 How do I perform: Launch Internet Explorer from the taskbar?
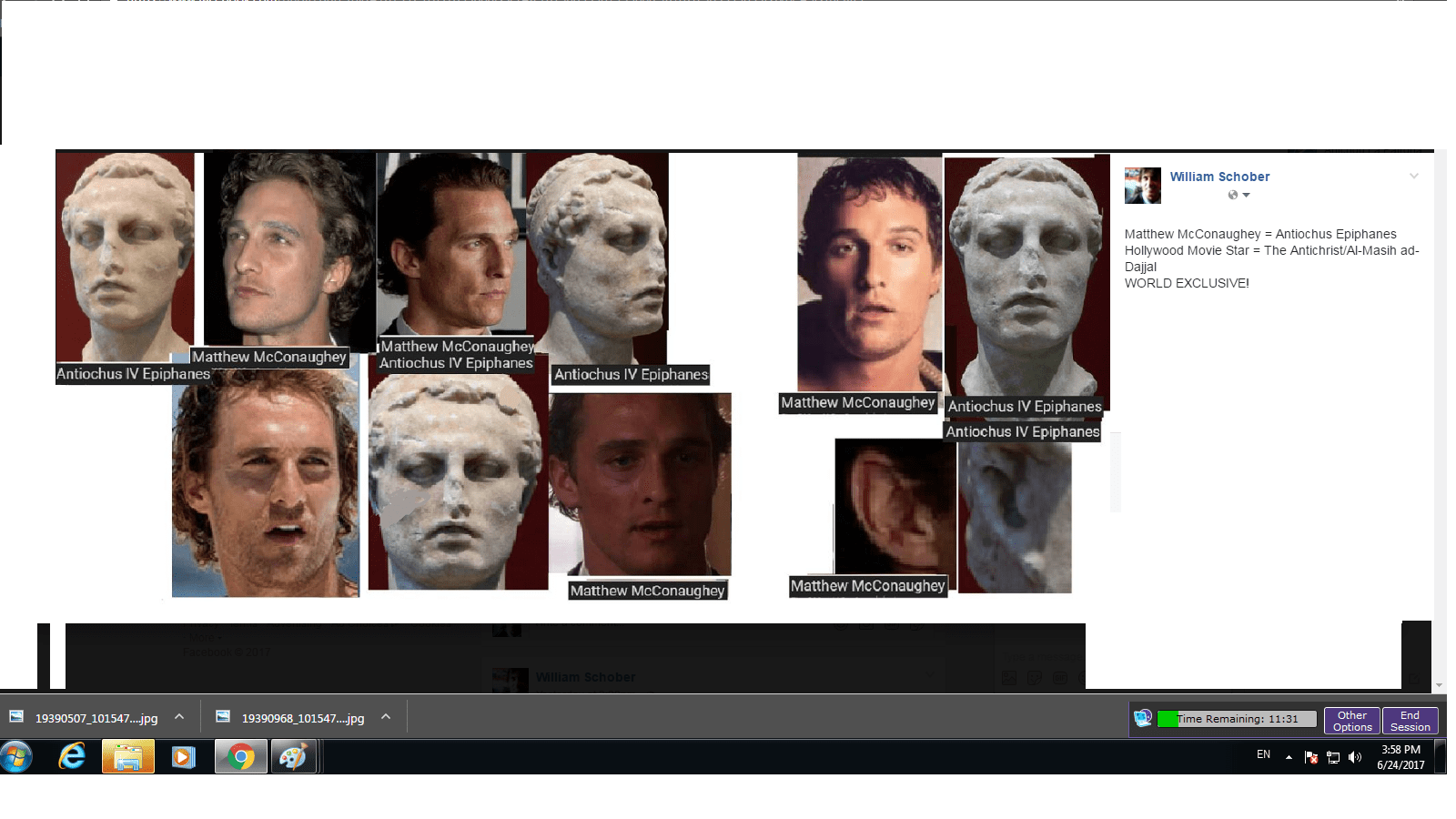pos(72,756)
